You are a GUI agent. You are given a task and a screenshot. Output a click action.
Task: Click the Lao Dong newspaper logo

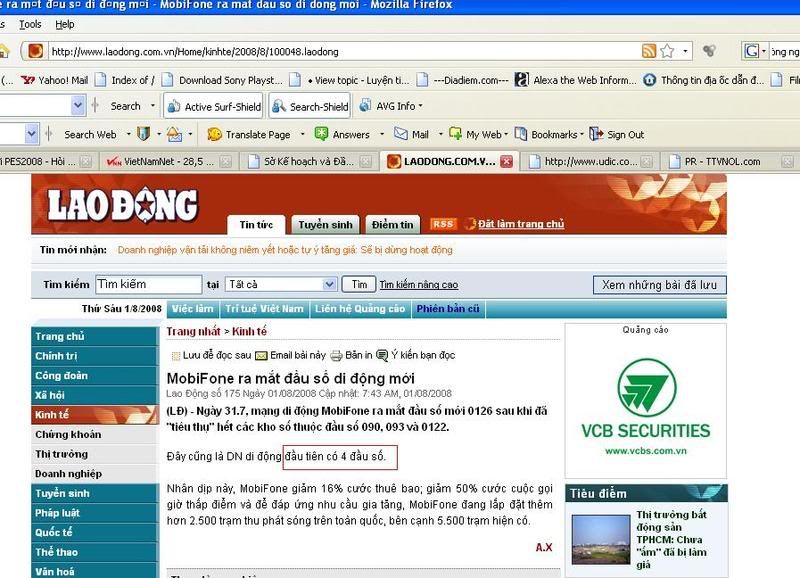coord(122,205)
